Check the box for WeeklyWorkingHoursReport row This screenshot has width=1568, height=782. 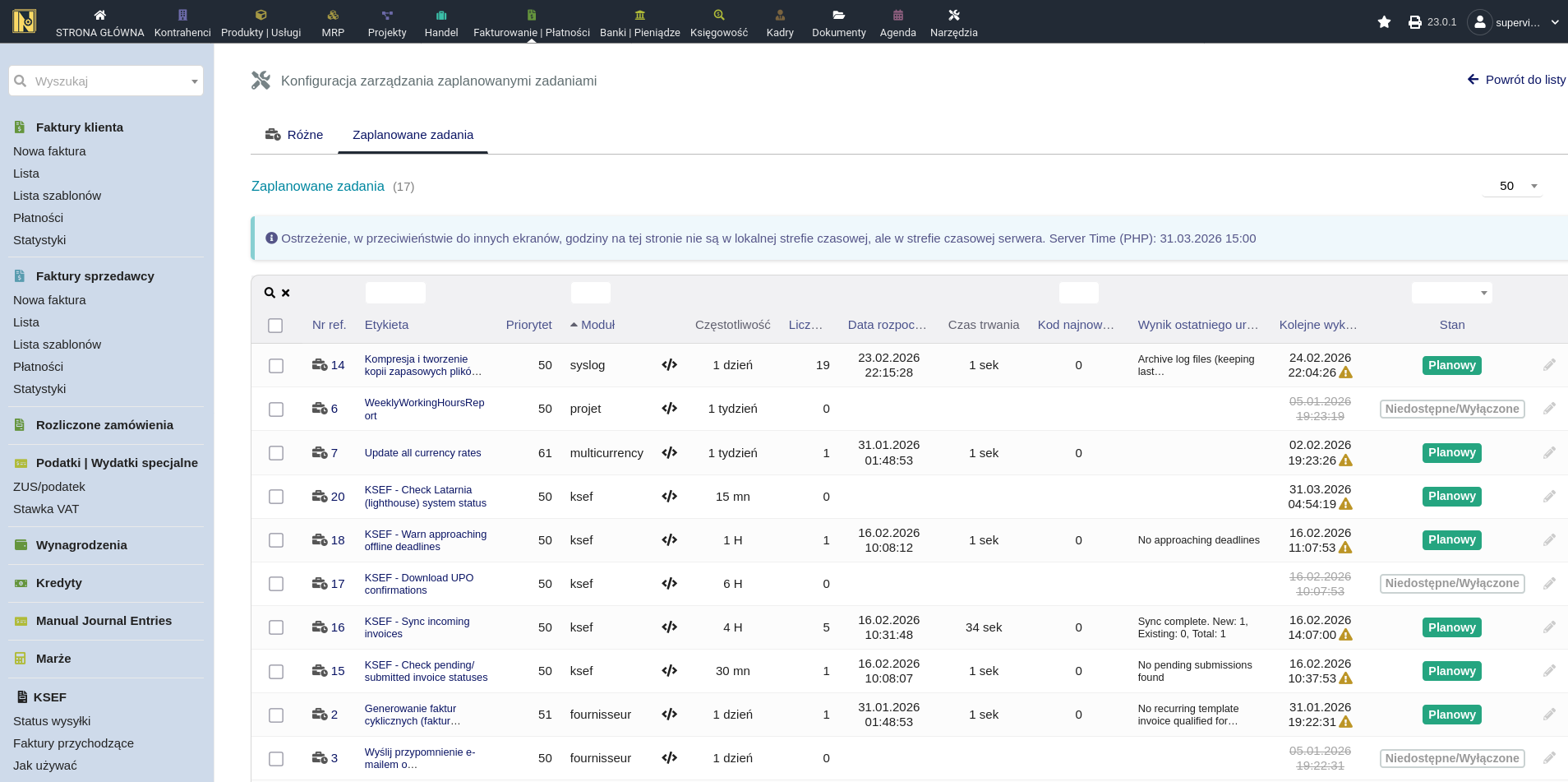click(x=276, y=410)
